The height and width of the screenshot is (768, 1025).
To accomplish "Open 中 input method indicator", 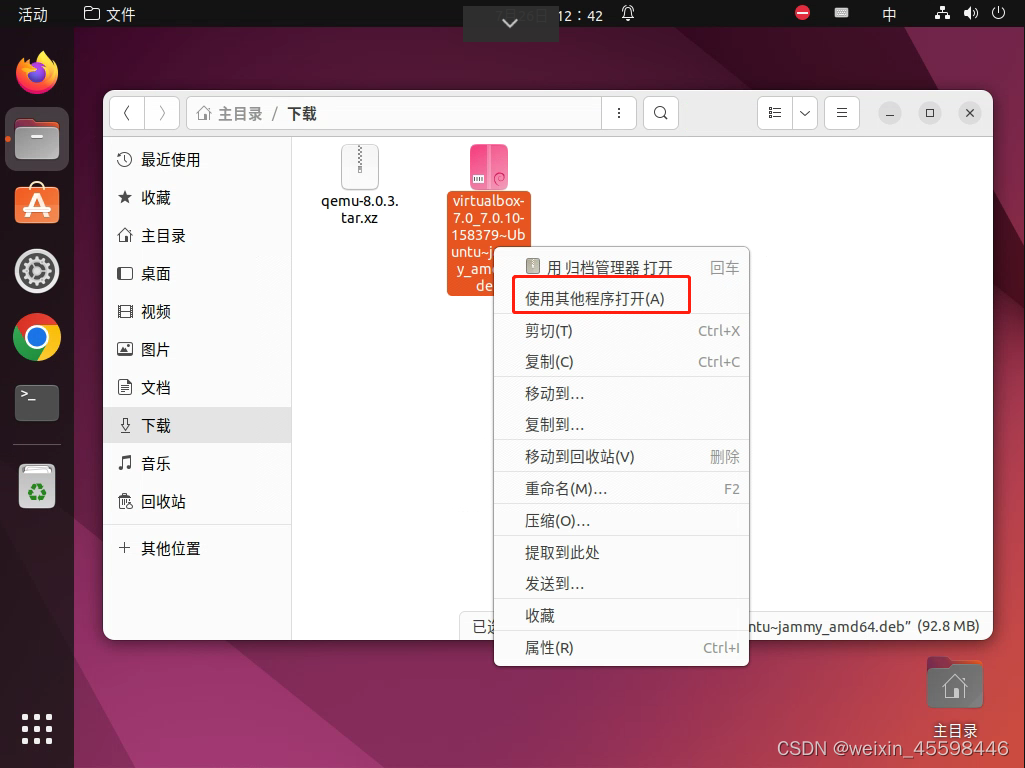I will pos(889,14).
